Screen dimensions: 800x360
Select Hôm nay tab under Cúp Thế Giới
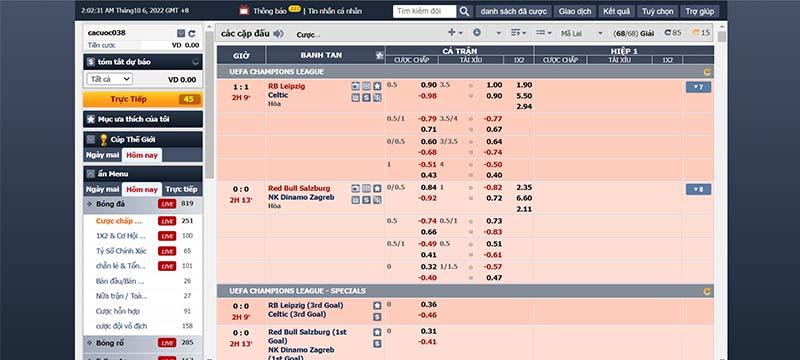coord(142,155)
